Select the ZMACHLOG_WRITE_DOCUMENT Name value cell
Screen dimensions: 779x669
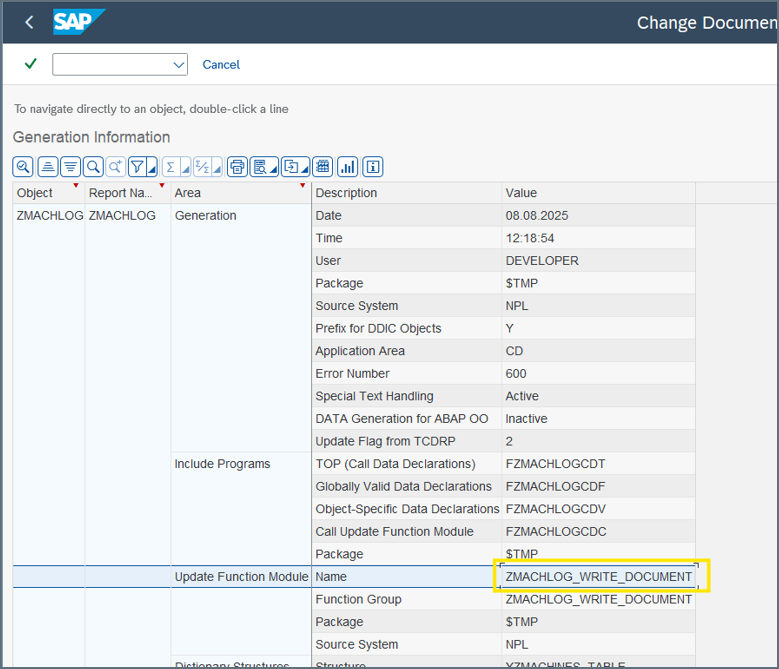599,577
